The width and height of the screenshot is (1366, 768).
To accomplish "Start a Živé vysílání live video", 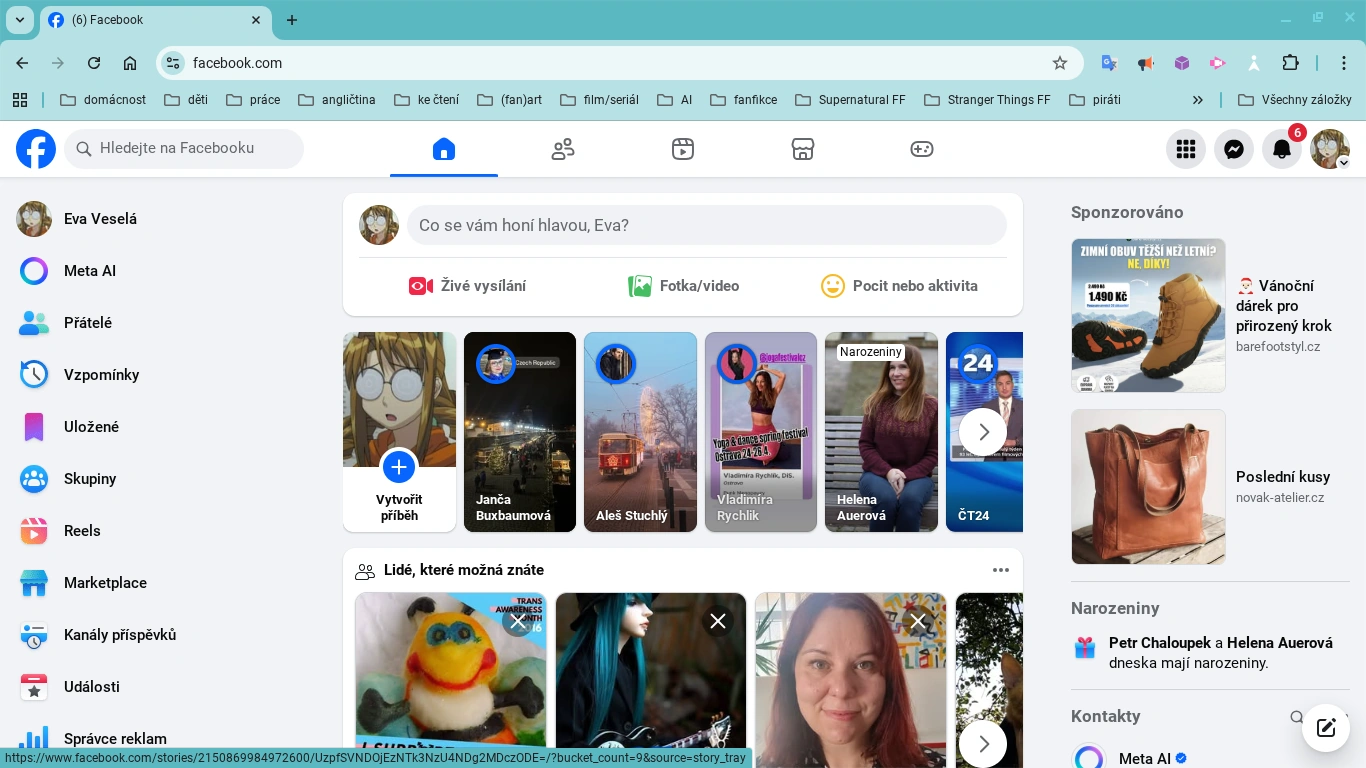I will click(467, 286).
